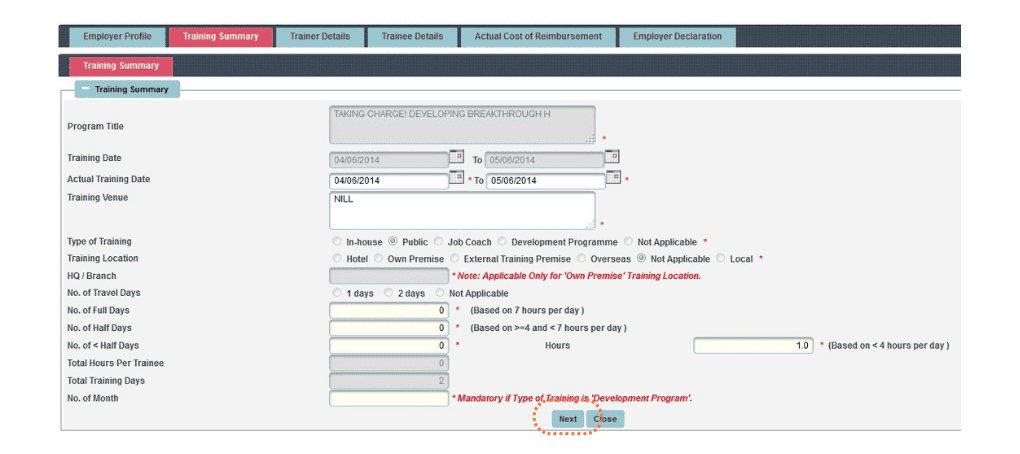Select In-house training type
The image size is (1020, 454).
point(337,241)
